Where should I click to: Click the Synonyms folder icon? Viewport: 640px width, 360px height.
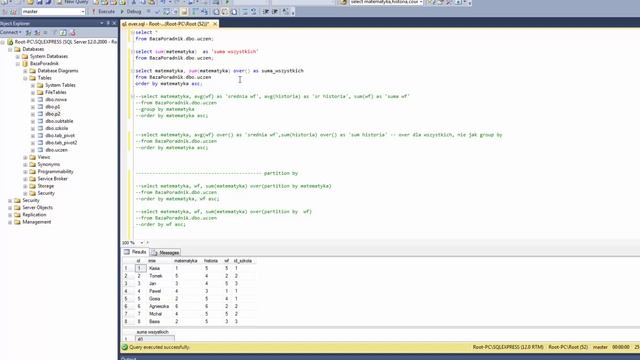click(33, 164)
